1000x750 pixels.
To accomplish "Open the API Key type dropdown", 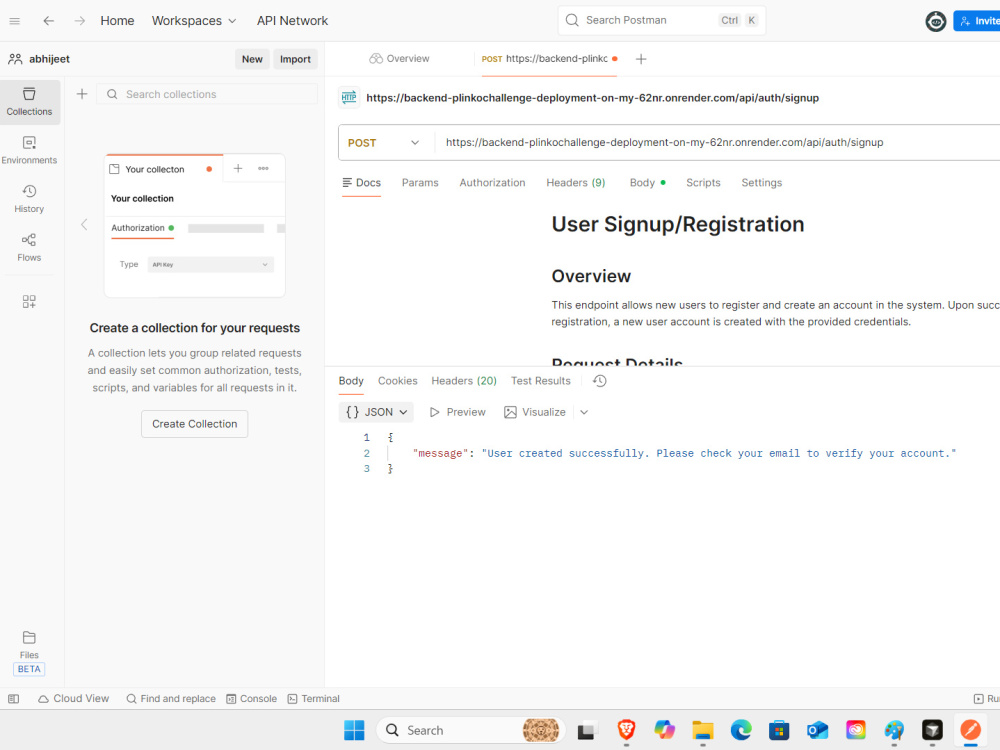I will coord(210,265).
